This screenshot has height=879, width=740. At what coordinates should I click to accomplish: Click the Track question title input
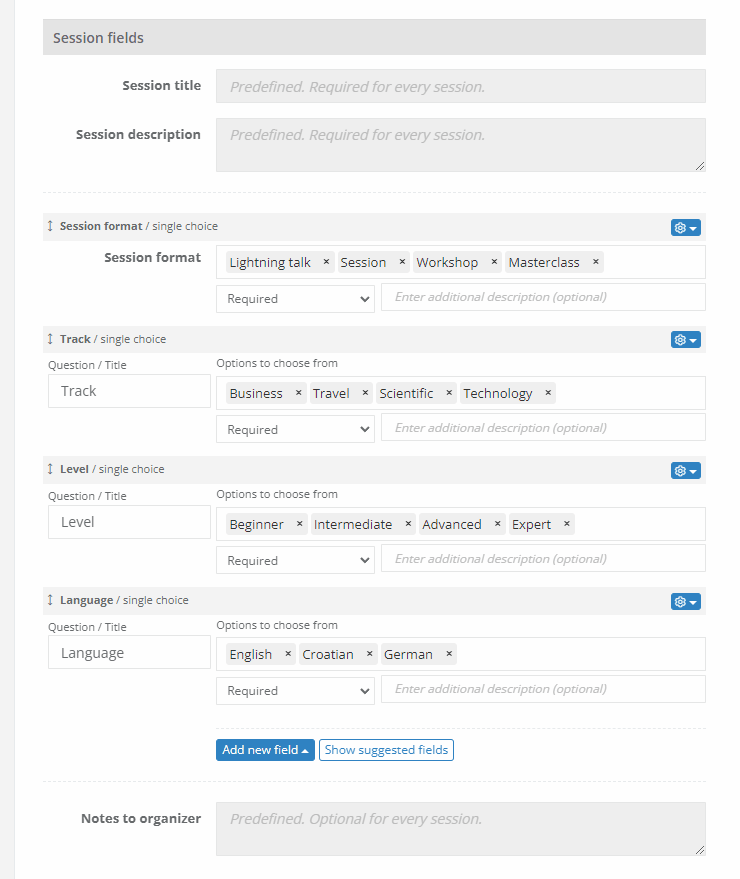[129, 391]
